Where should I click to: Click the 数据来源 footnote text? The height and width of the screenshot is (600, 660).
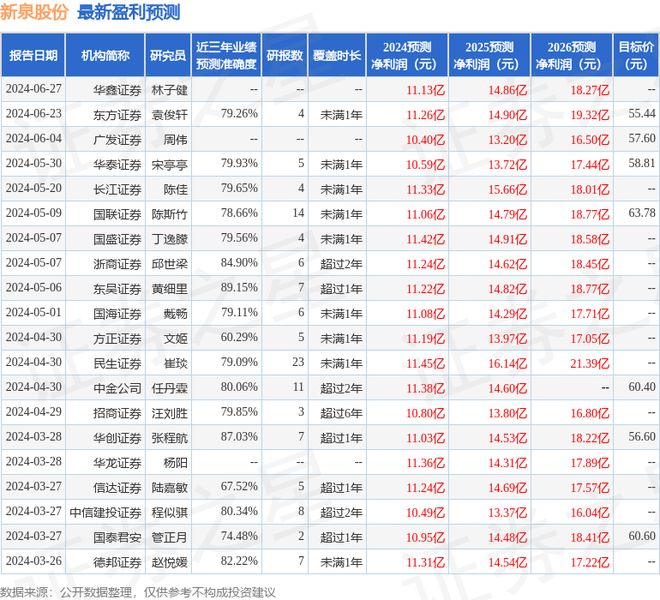tap(137, 593)
